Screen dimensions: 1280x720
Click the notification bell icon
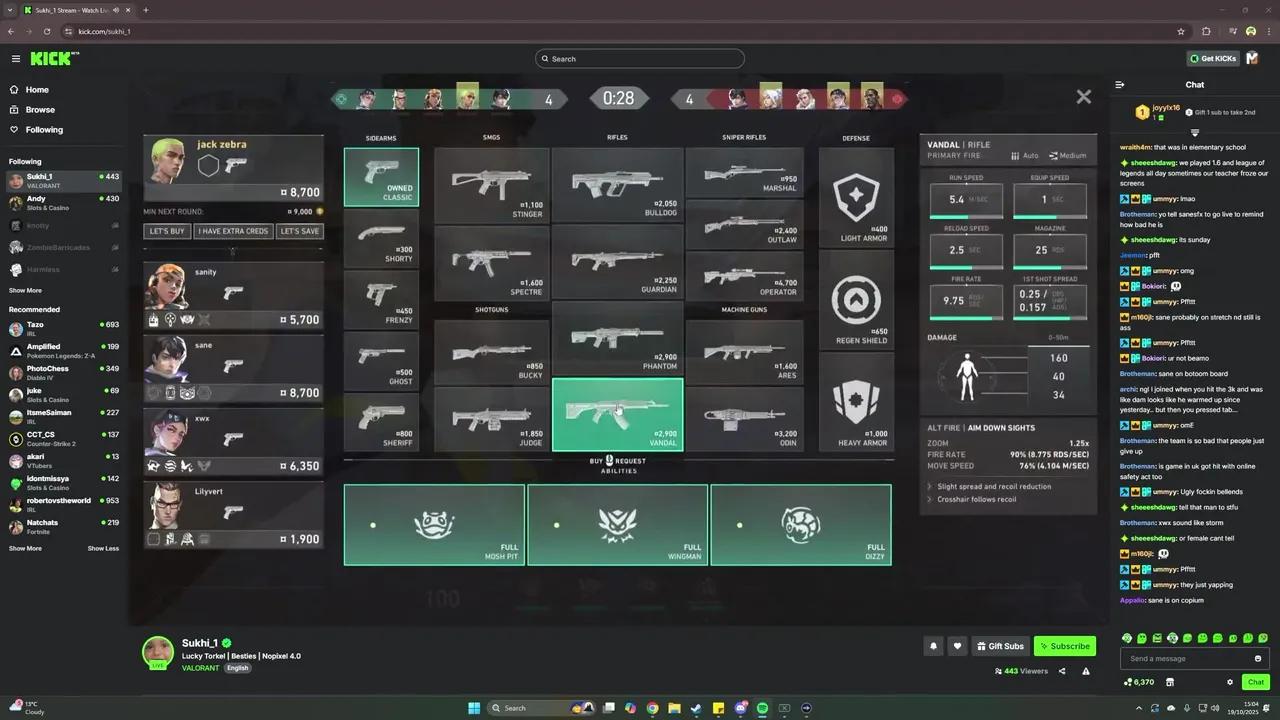(x=934, y=646)
